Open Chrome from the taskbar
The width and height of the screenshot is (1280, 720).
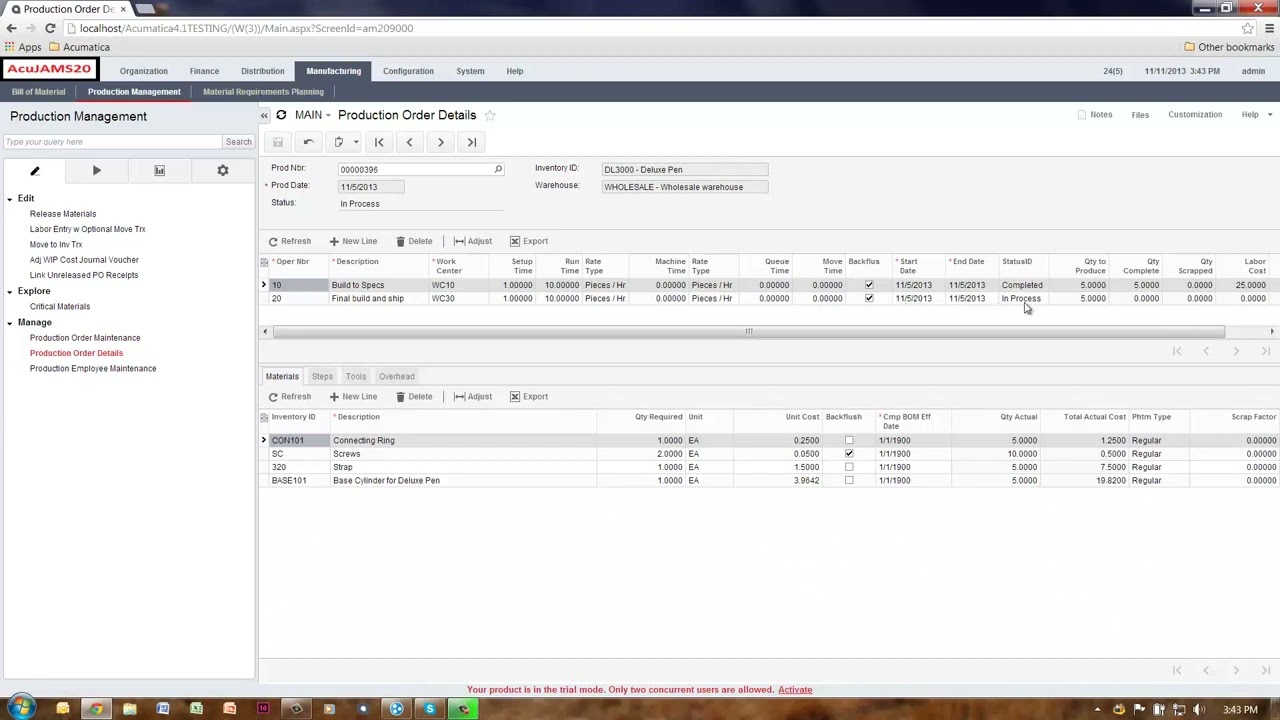tap(96, 709)
